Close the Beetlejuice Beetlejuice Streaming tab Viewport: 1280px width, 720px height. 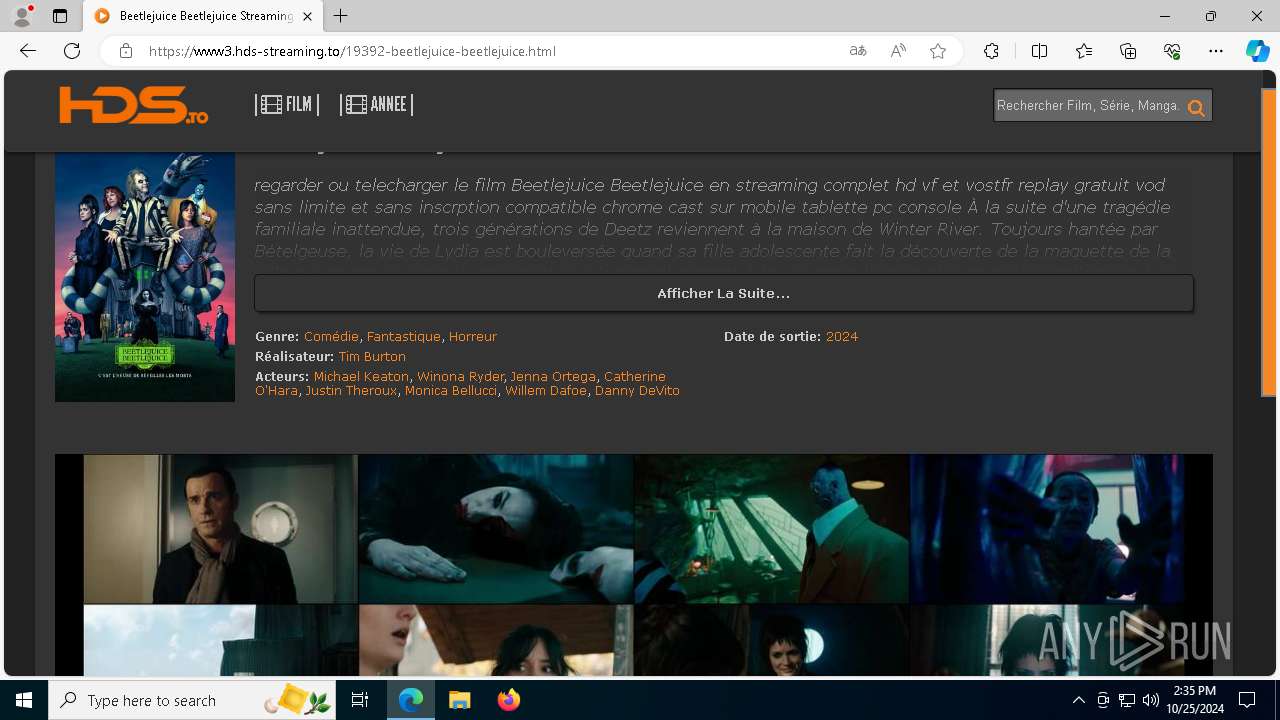coord(310,16)
